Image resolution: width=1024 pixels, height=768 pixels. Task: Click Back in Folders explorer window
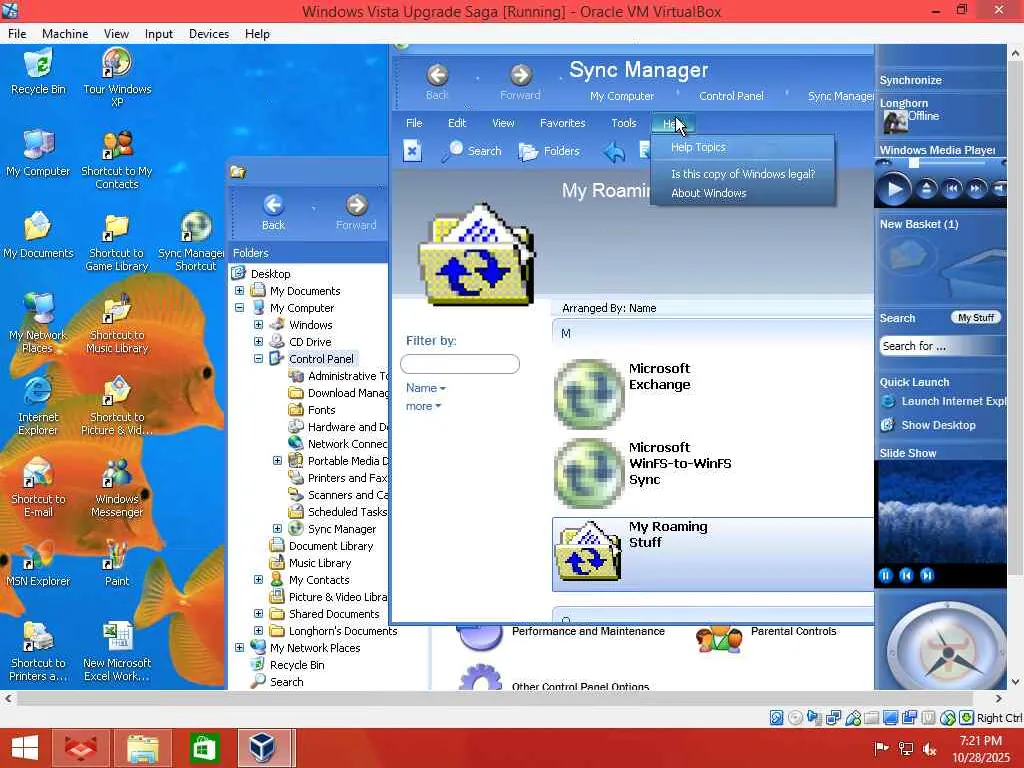click(273, 212)
